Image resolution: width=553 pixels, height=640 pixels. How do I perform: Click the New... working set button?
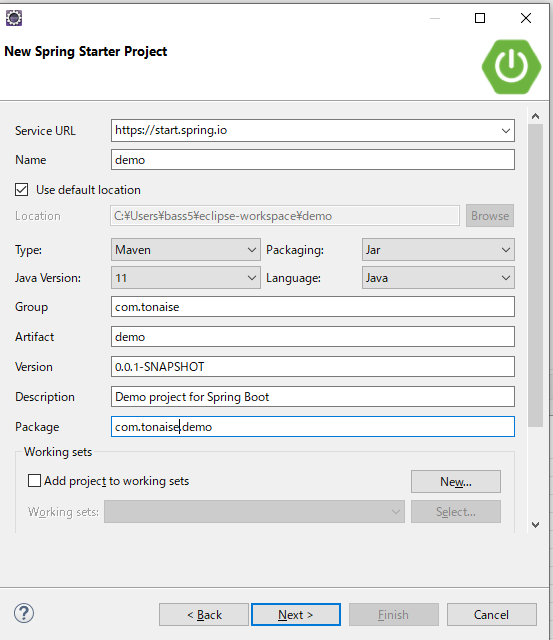click(456, 482)
